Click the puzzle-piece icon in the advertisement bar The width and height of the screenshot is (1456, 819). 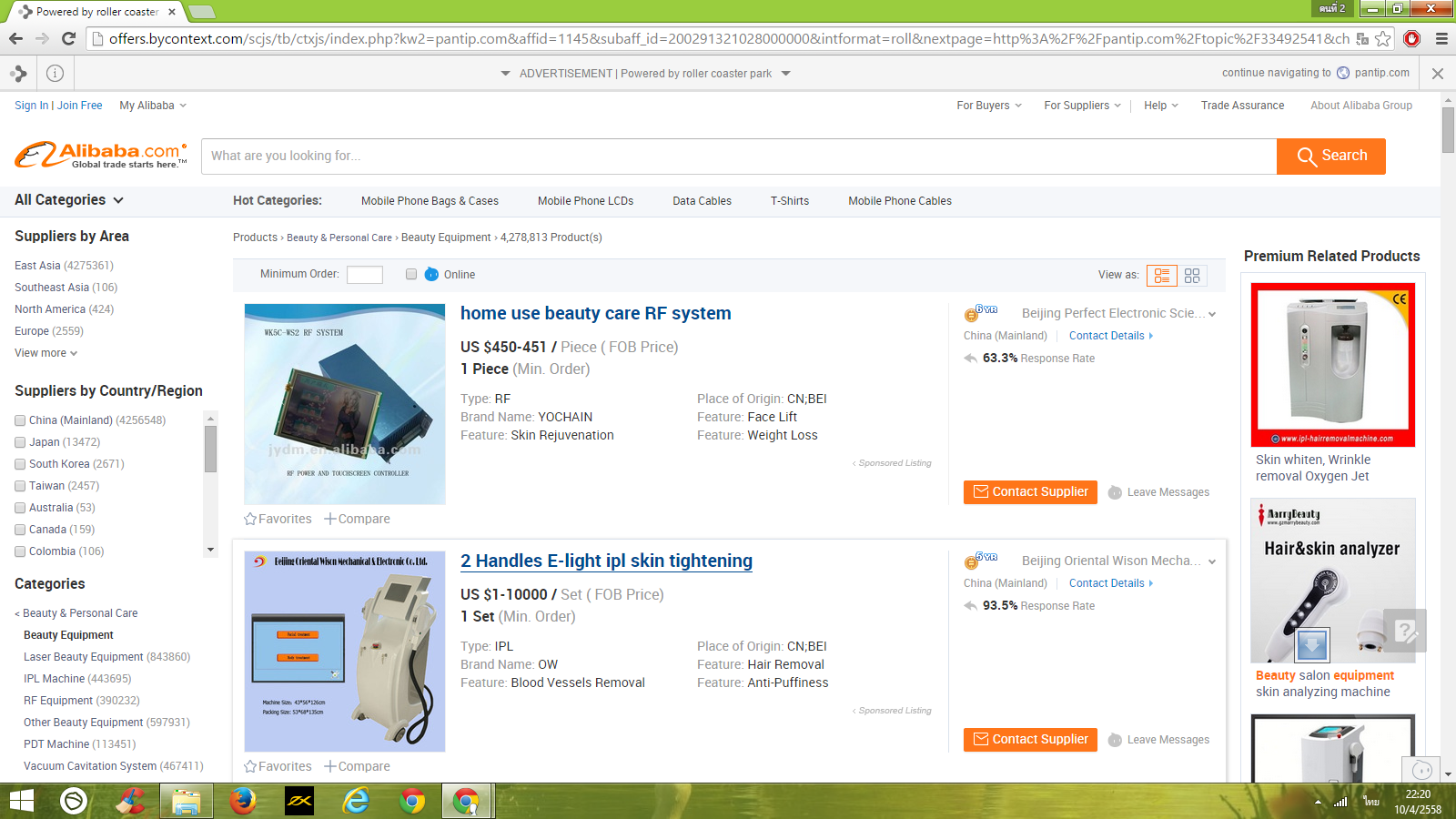18,73
